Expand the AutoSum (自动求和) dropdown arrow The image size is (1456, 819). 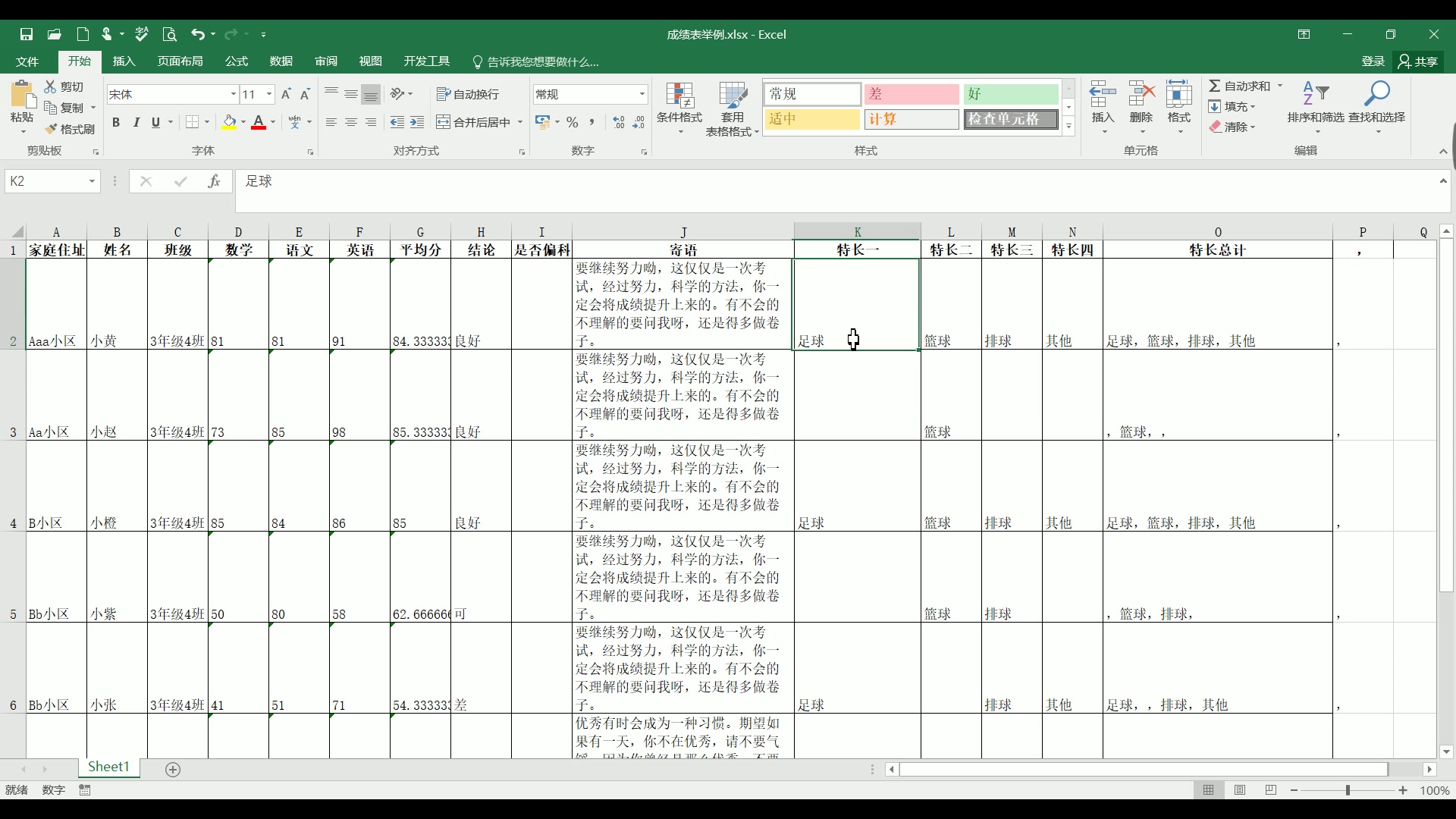(1280, 86)
